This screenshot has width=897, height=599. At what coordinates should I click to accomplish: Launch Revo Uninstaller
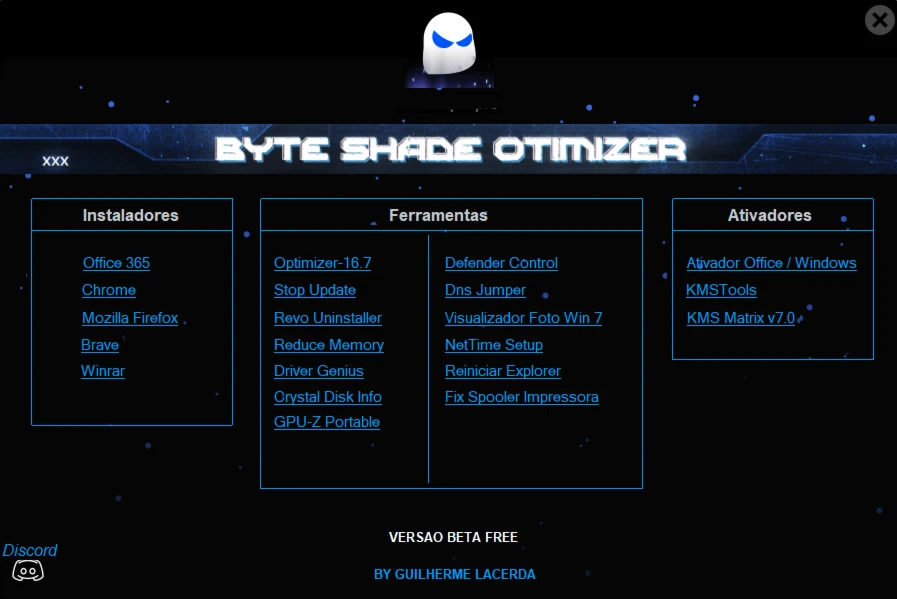[x=328, y=318]
